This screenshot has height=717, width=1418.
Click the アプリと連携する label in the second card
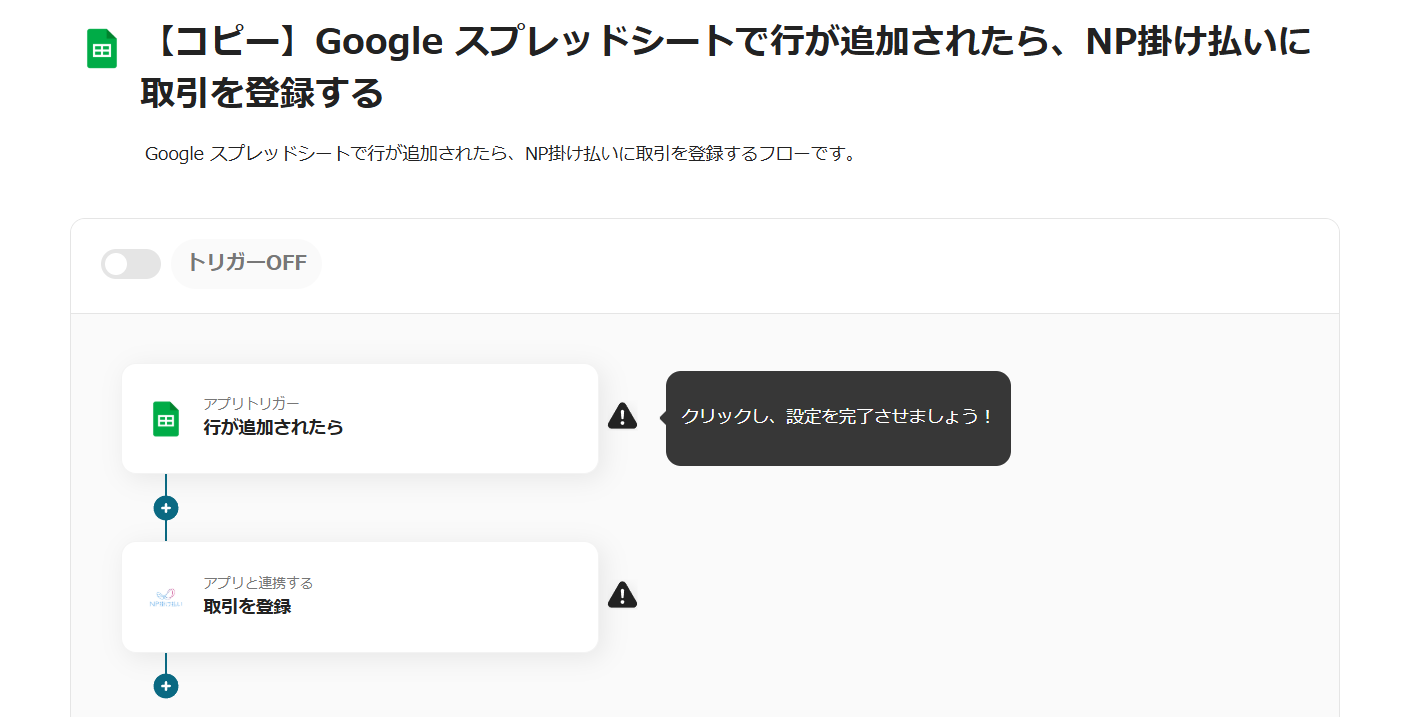[258, 582]
